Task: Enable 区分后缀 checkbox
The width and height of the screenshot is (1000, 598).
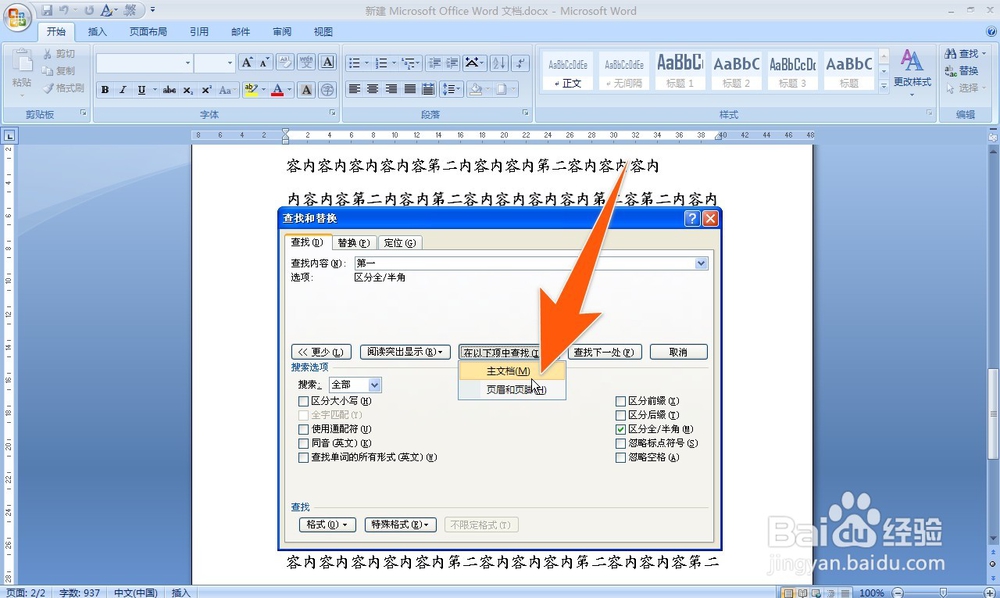Action: [x=621, y=416]
